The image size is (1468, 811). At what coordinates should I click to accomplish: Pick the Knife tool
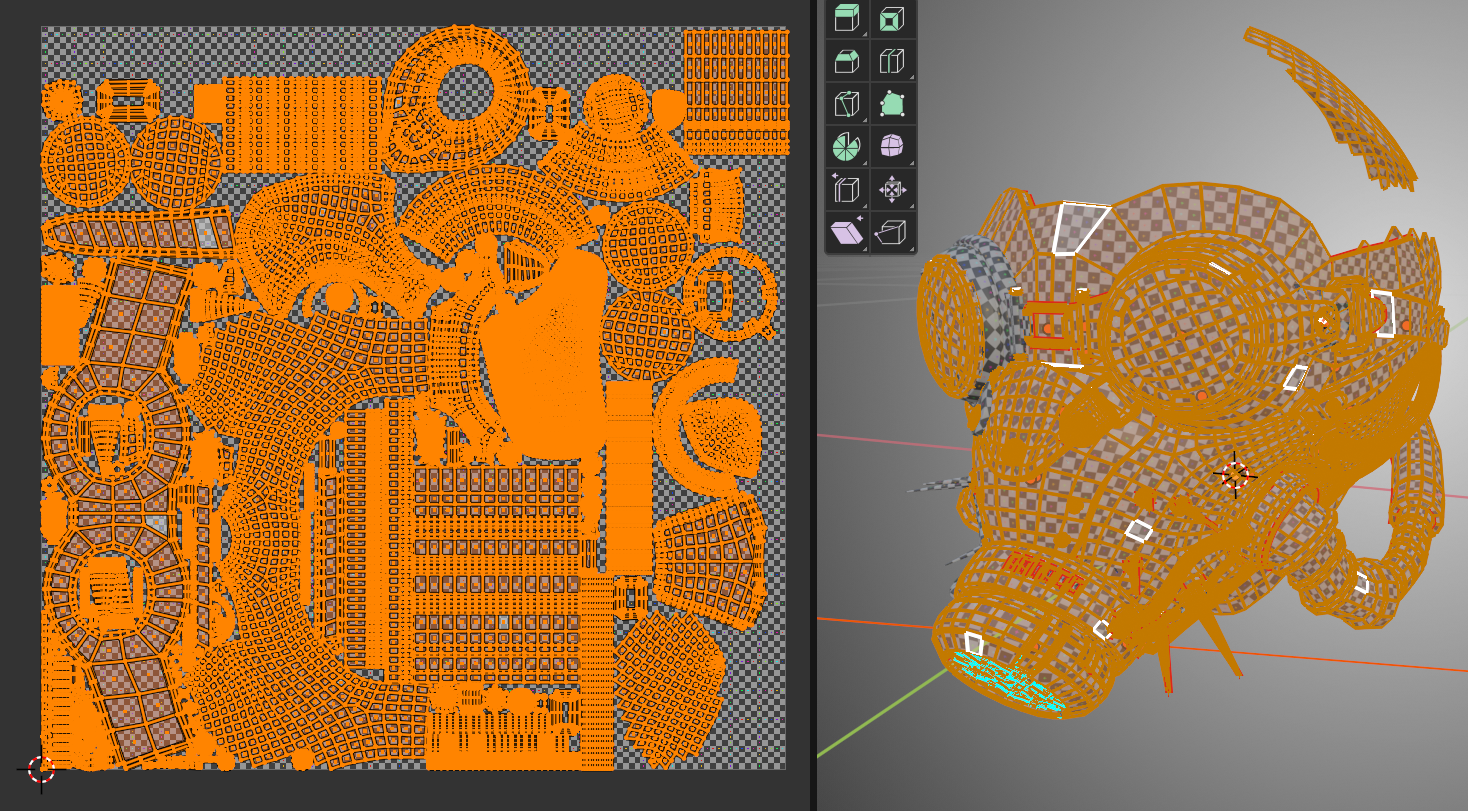point(847,103)
